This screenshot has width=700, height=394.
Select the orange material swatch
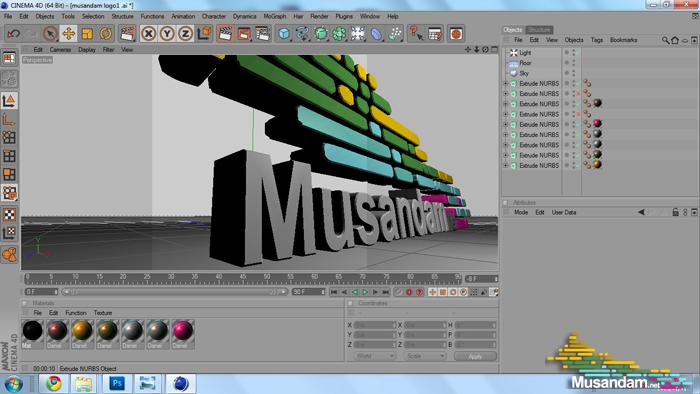click(x=83, y=334)
